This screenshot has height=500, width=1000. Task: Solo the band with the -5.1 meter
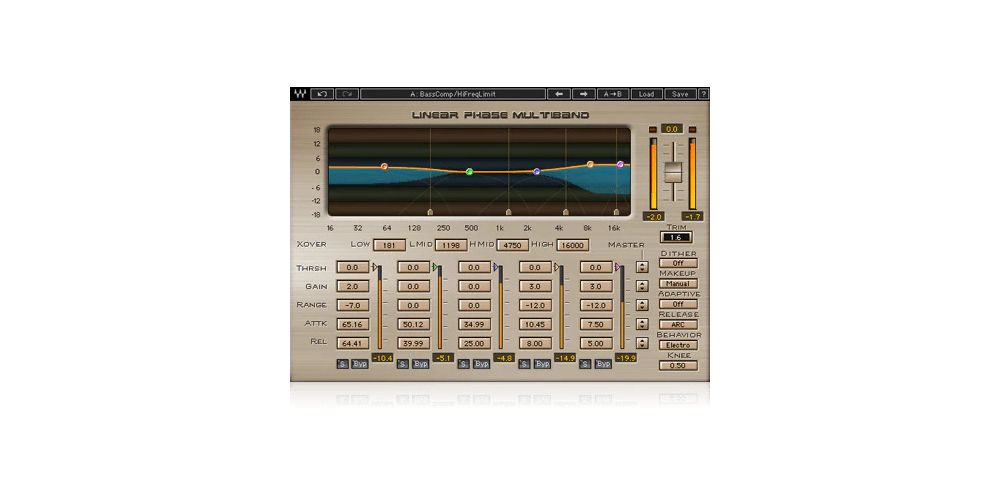(x=403, y=364)
